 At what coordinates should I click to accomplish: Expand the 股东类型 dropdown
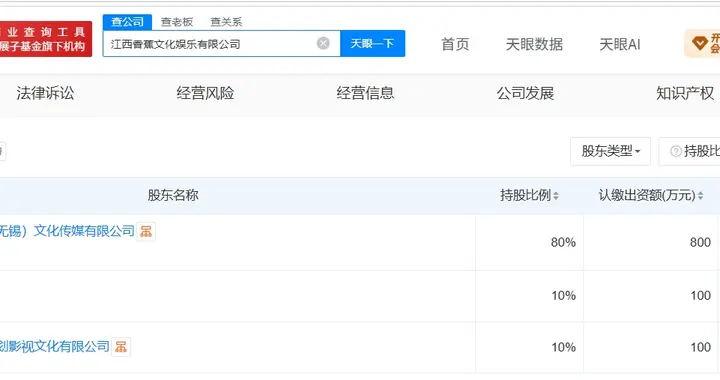tap(610, 151)
